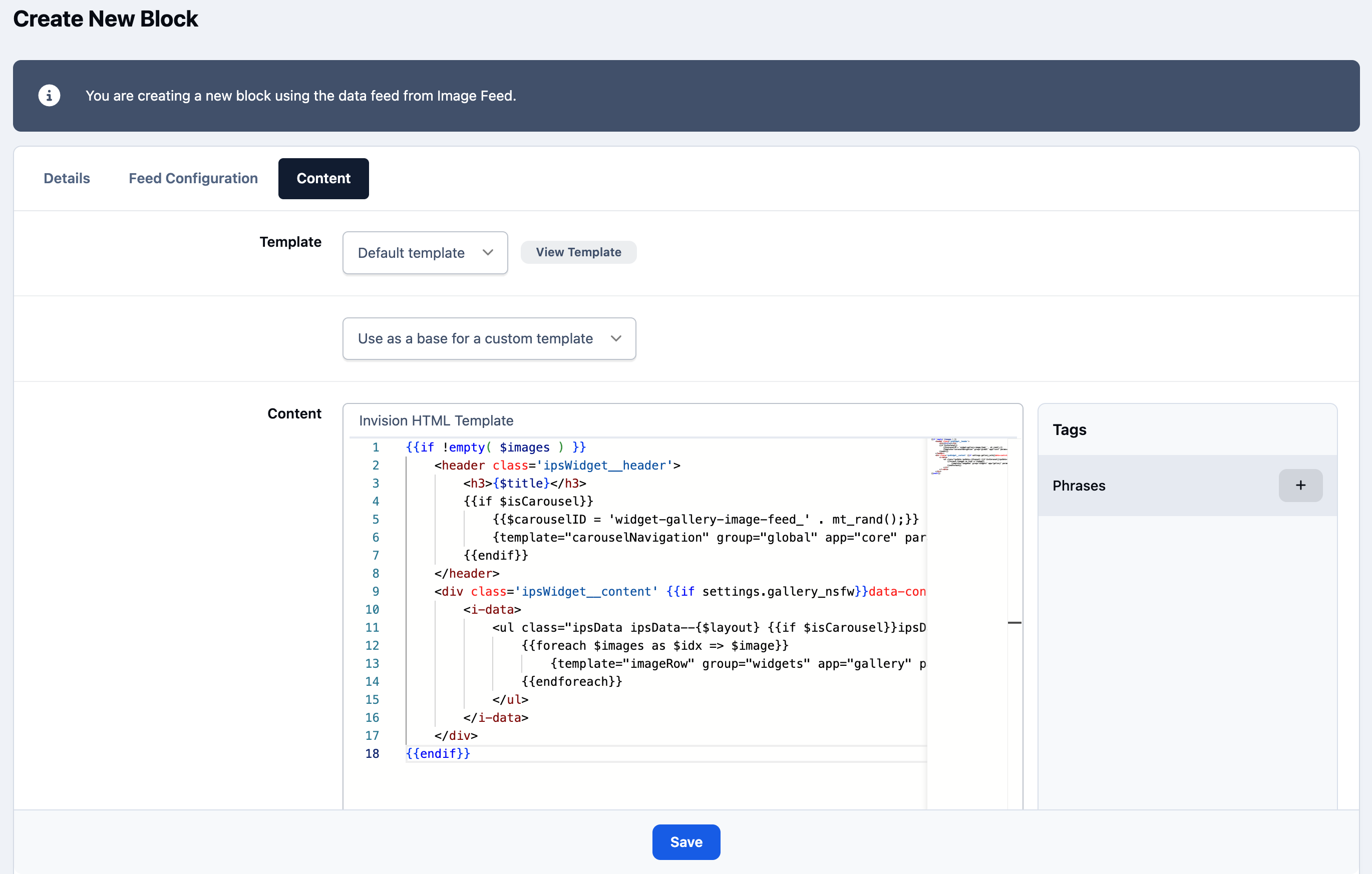Click the ul ipsData code line

pyautogui.click(x=709, y=627)
